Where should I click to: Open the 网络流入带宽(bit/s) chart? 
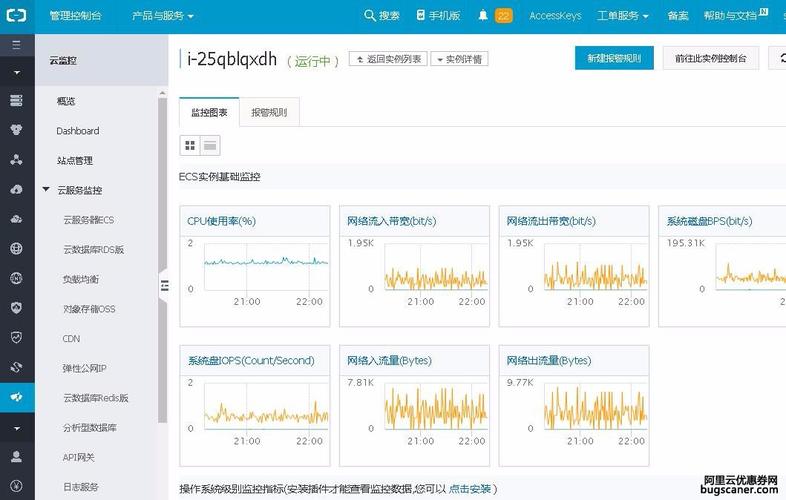coord(415,266)
